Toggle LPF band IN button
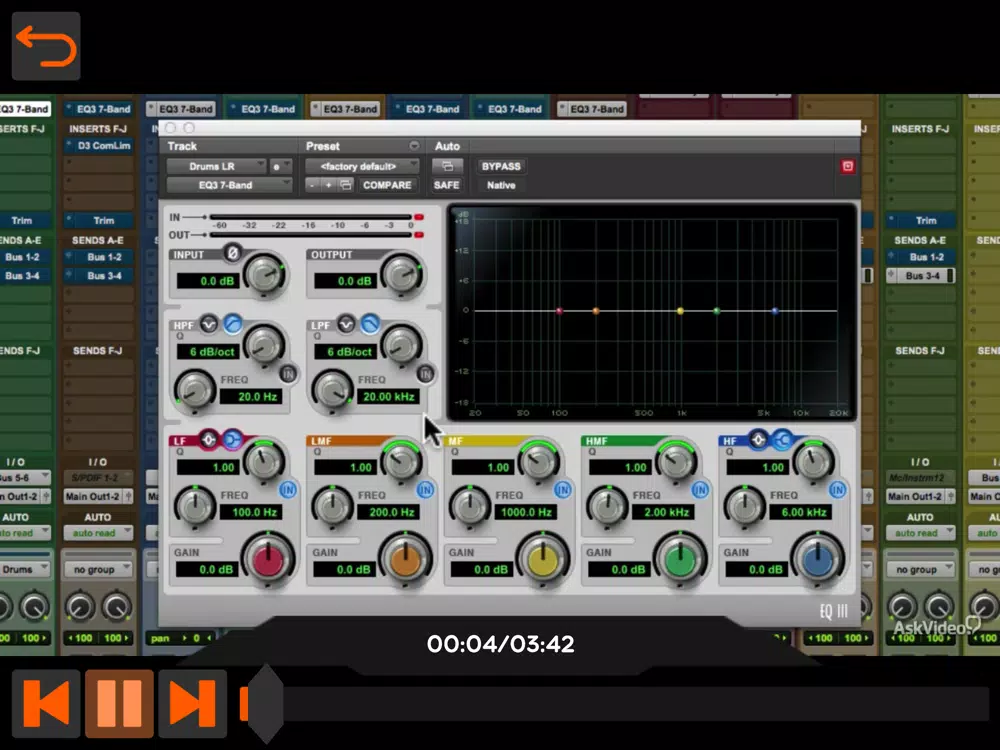 tap(425, 373)
